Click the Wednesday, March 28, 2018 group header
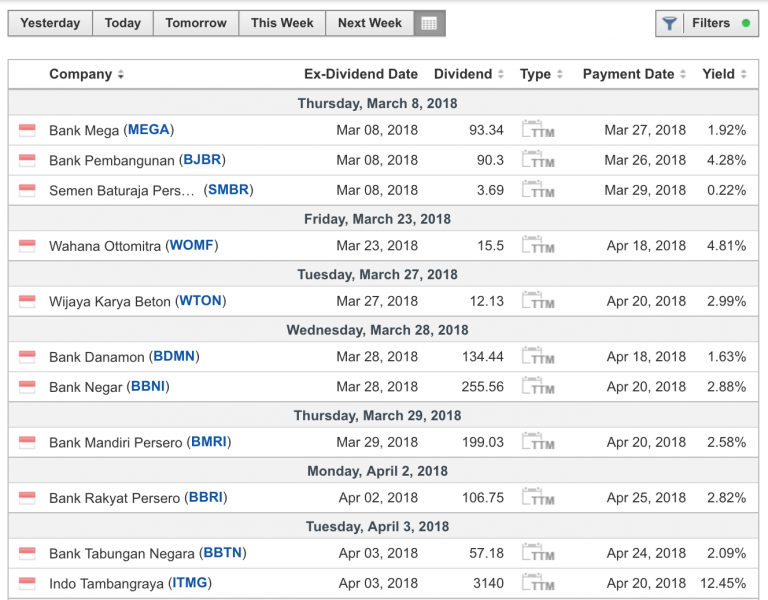Image resolution: width=768 pixels, height=600 pixels. point(378,330)
